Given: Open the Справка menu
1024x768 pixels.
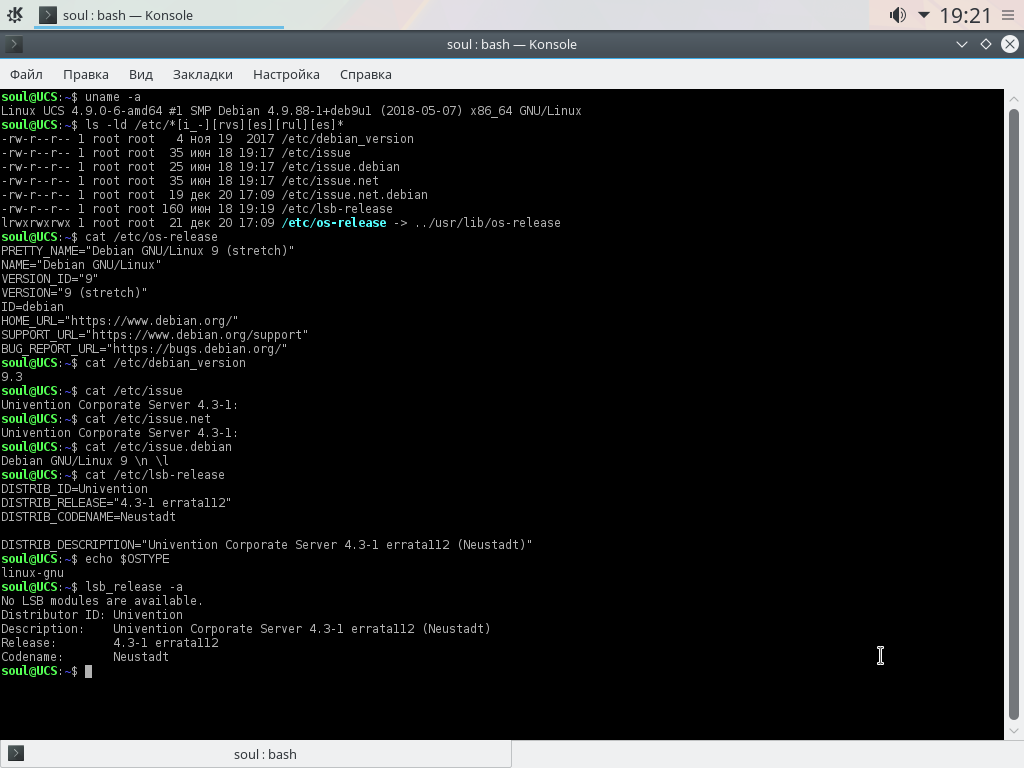Looking at the screenshot, I should click(x=366, y=74).
